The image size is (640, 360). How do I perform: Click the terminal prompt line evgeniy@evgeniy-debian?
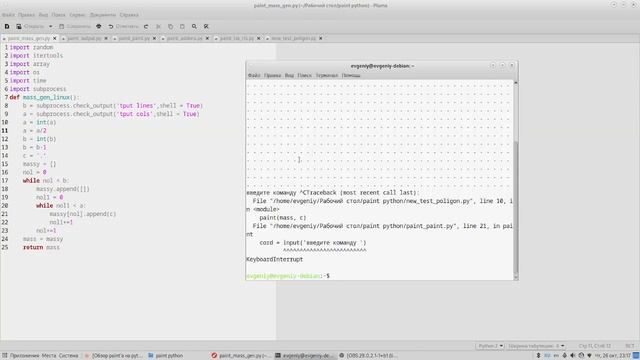(x=288, y=276)
